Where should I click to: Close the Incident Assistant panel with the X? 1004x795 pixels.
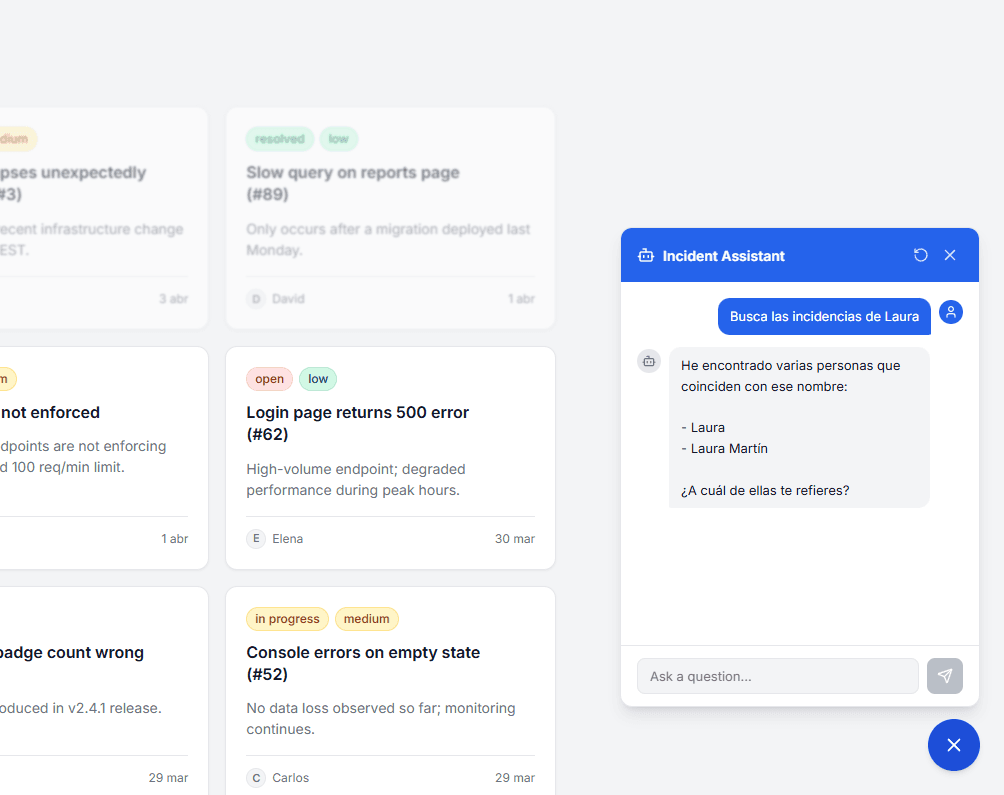point(949,255)
